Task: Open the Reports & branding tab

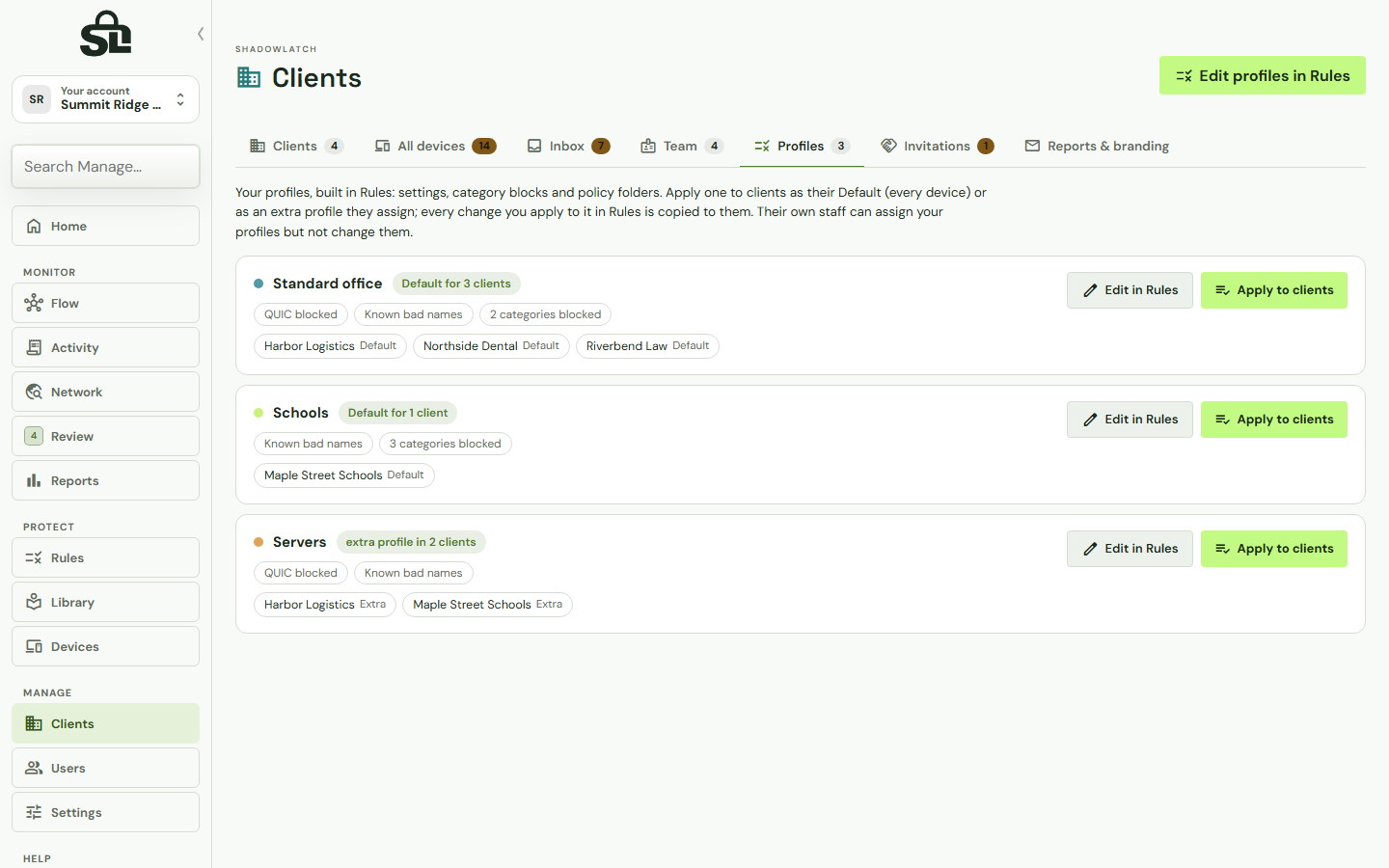Action: [1097, 146]
